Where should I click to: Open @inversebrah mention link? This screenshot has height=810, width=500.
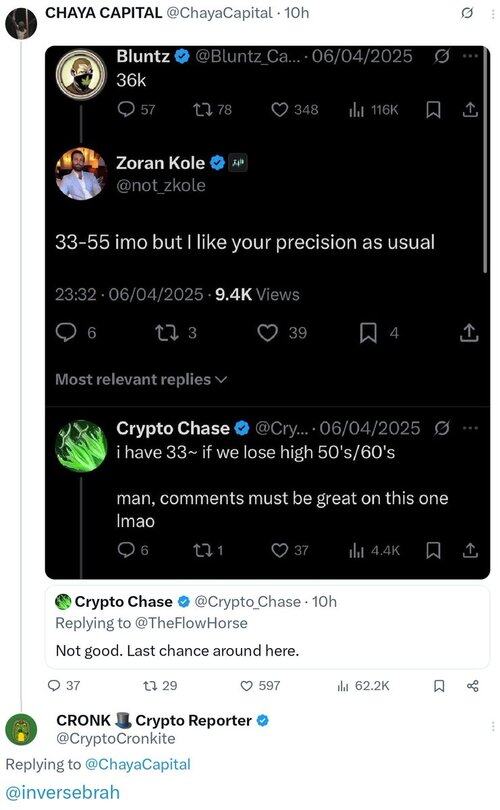(x=62, y=792)
